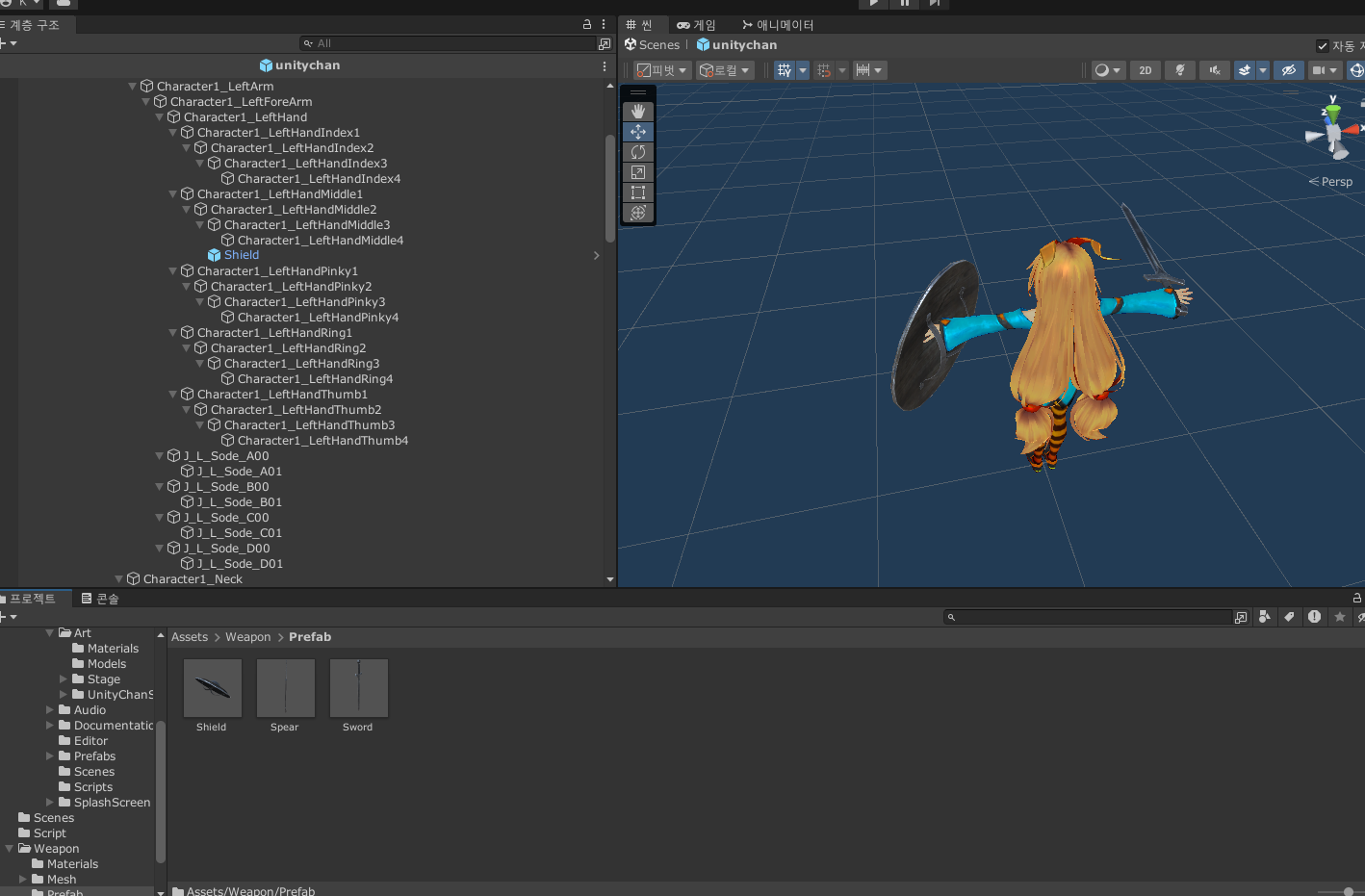Collapse J_L_Sode_A00 node
The width and height of the screenshot is (1365, 896).
[x=160, y=456]
